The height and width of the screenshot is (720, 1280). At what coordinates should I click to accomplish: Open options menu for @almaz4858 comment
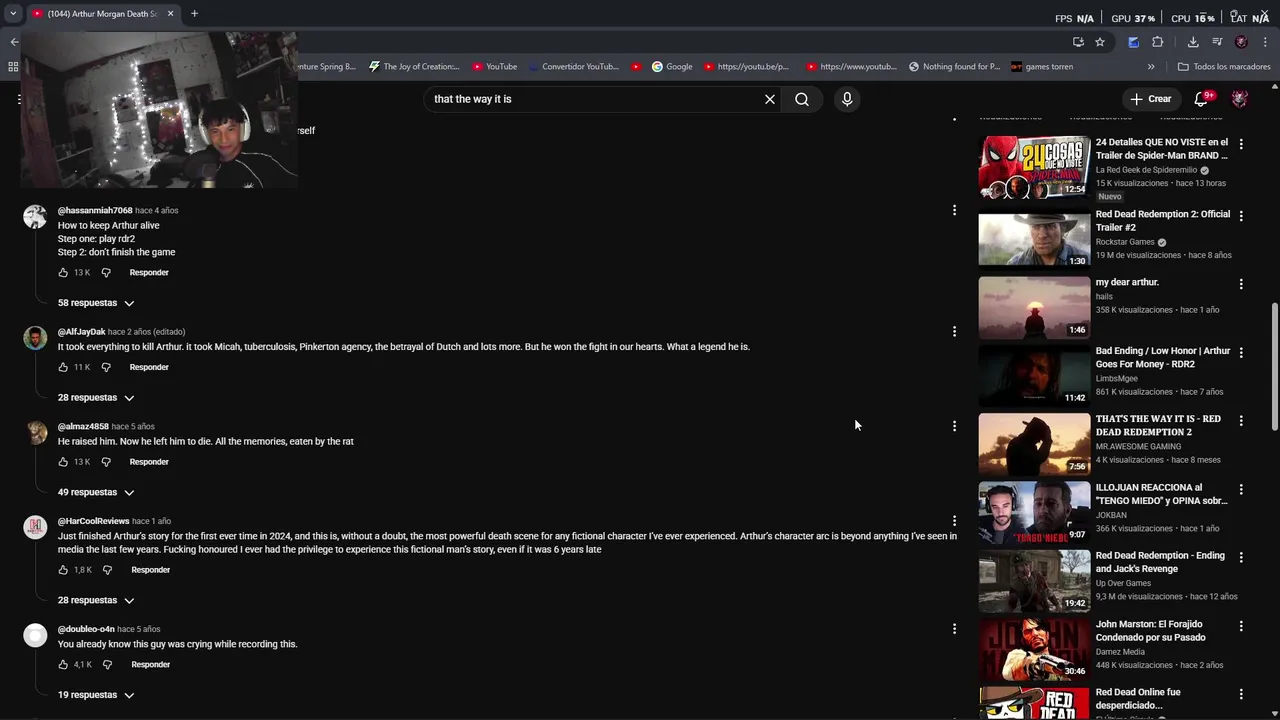pos(954,426)
